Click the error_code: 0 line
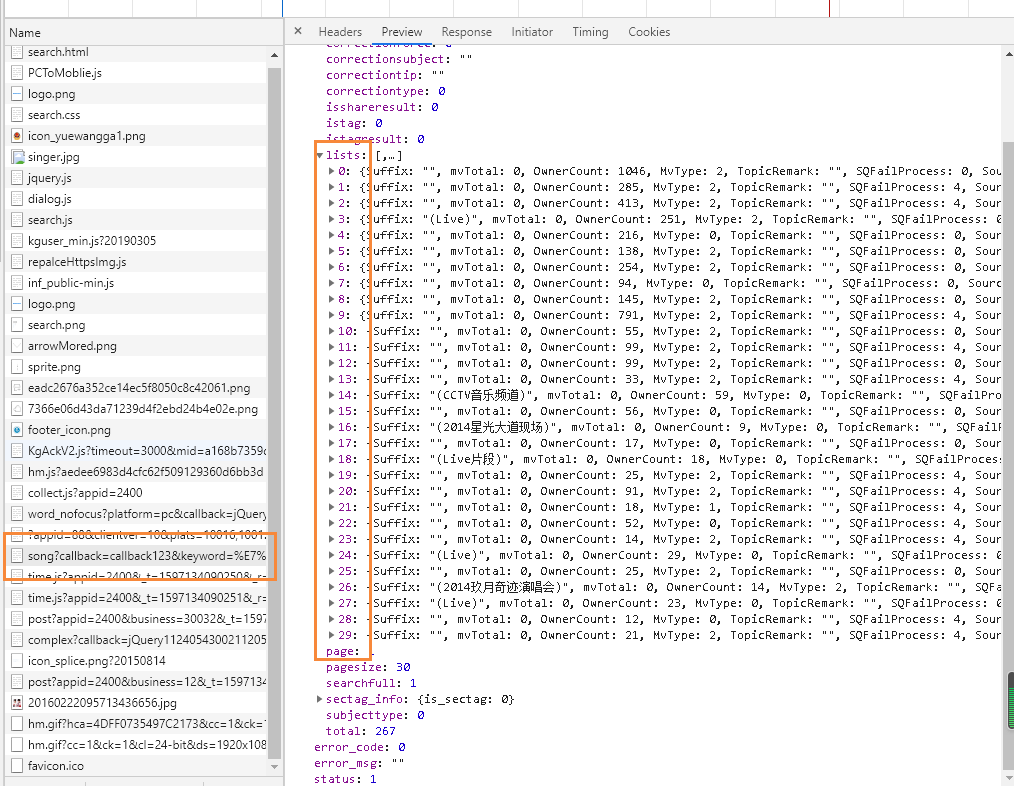This screenshot has height=786, width=1014. coord(360,747)
